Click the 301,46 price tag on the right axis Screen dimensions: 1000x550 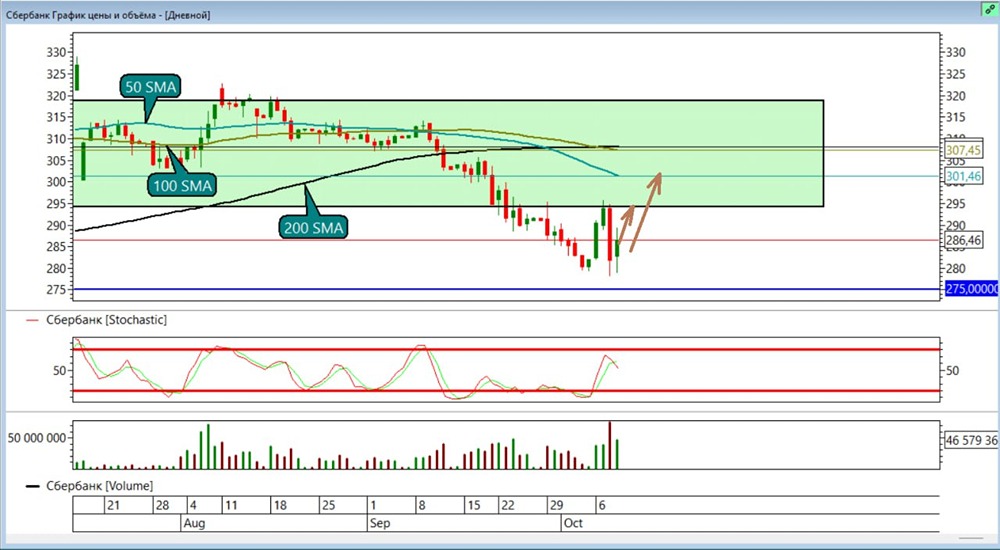point(964,176)
